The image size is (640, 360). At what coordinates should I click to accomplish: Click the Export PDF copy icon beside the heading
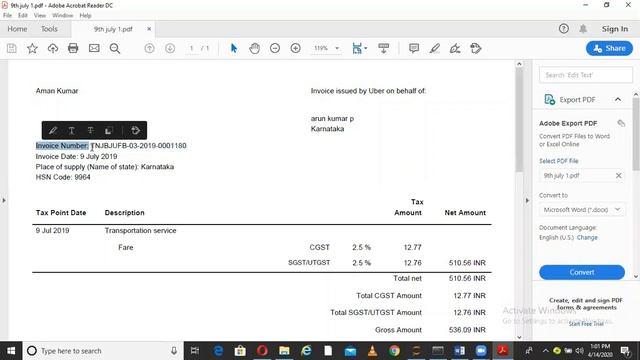point(621,123)
